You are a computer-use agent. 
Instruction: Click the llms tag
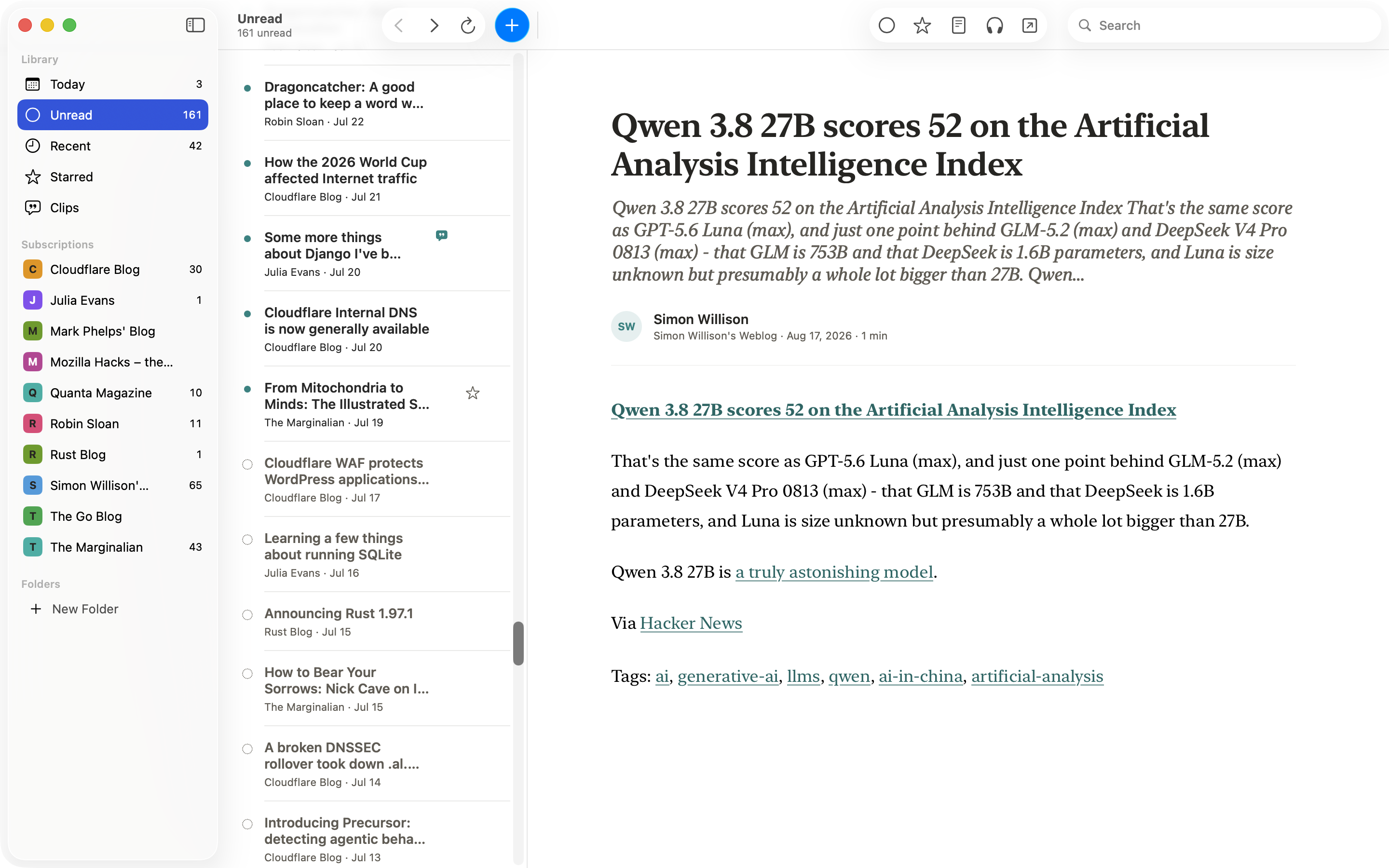[803, 676]
